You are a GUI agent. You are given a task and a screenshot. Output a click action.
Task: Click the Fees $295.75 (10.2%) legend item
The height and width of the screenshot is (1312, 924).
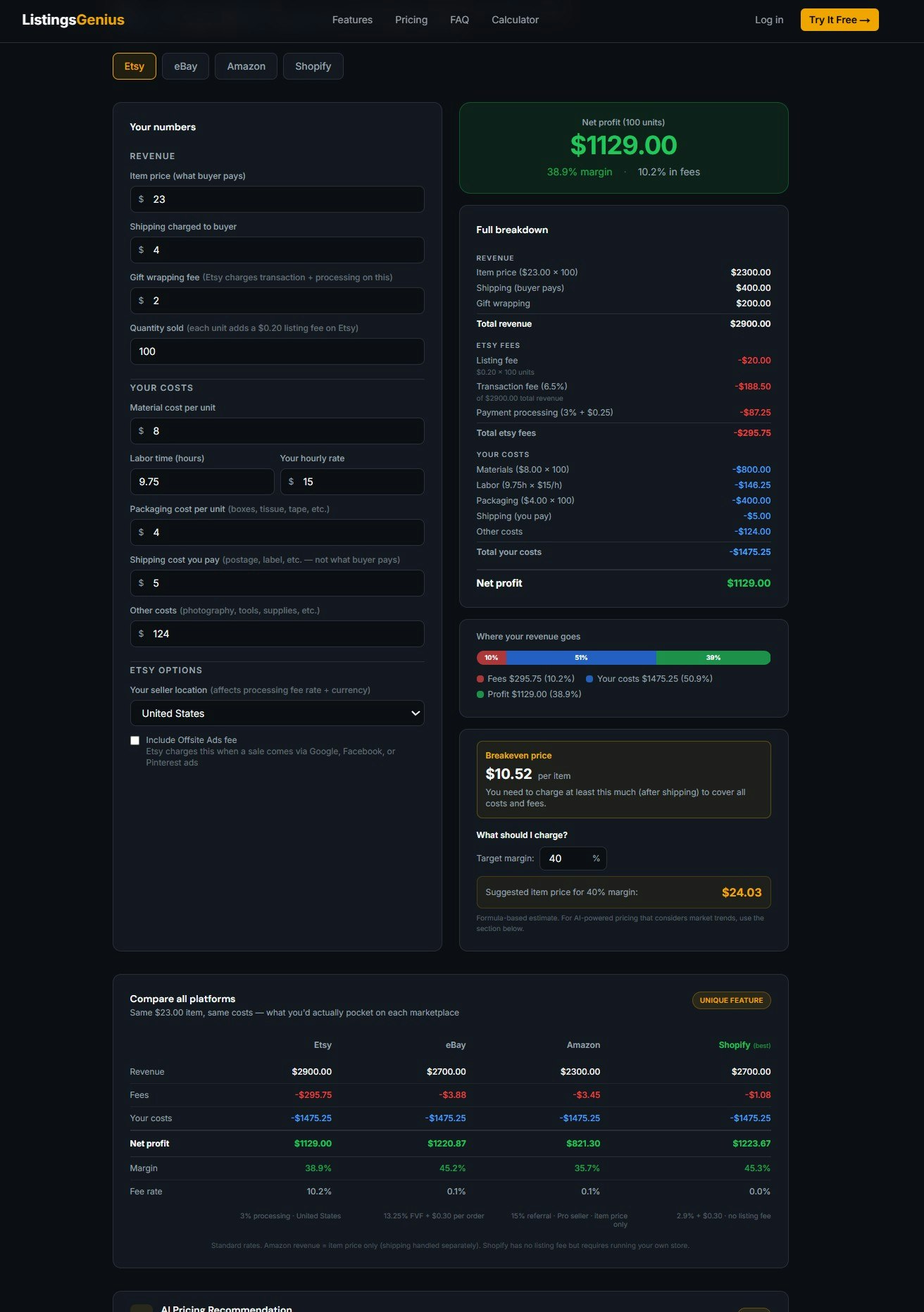click(x=525, y=679)
